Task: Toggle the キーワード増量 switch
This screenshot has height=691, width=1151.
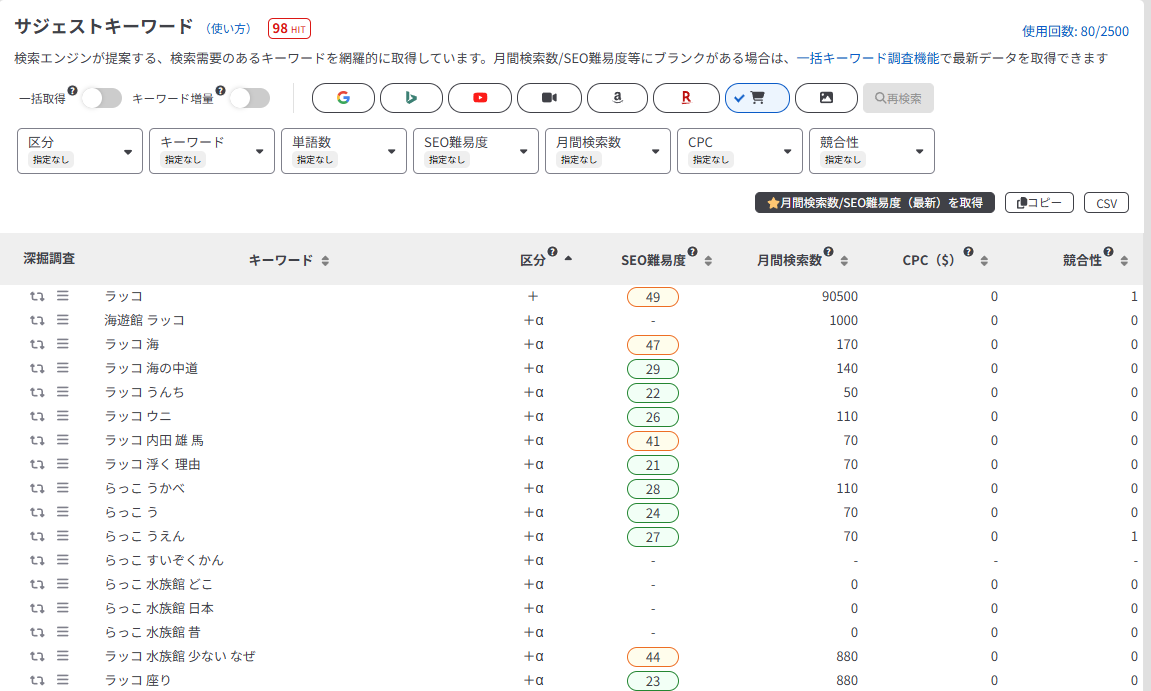Action: pos(249,98)
